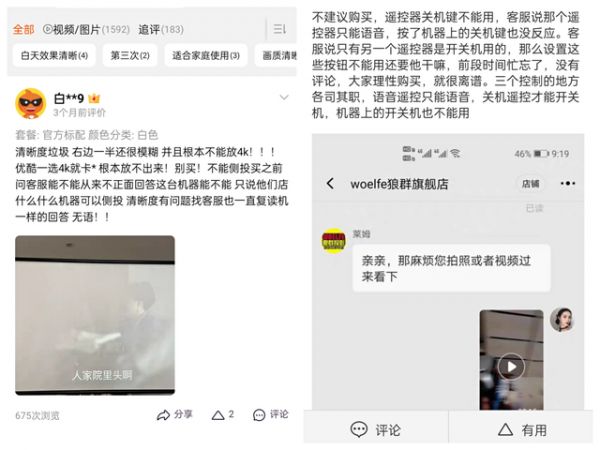Switch to 视频/图片 reviews tab
600x450 pixels.
[x=86, y=29]
